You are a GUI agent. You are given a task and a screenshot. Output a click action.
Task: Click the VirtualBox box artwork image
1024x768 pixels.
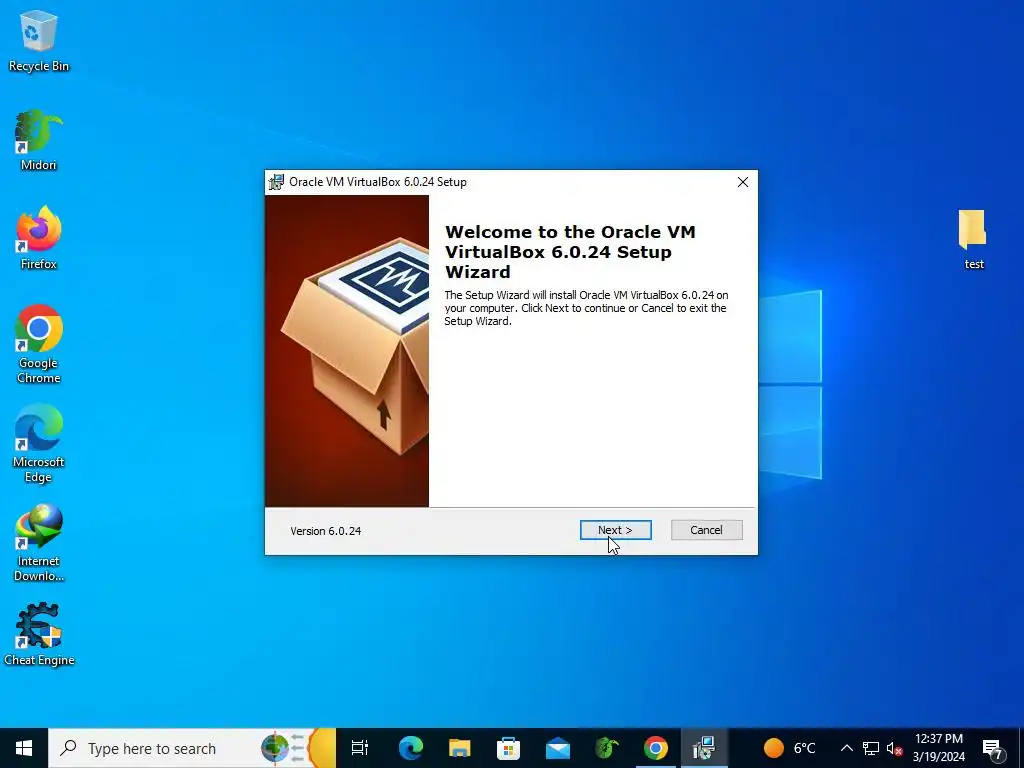(347, 351)
